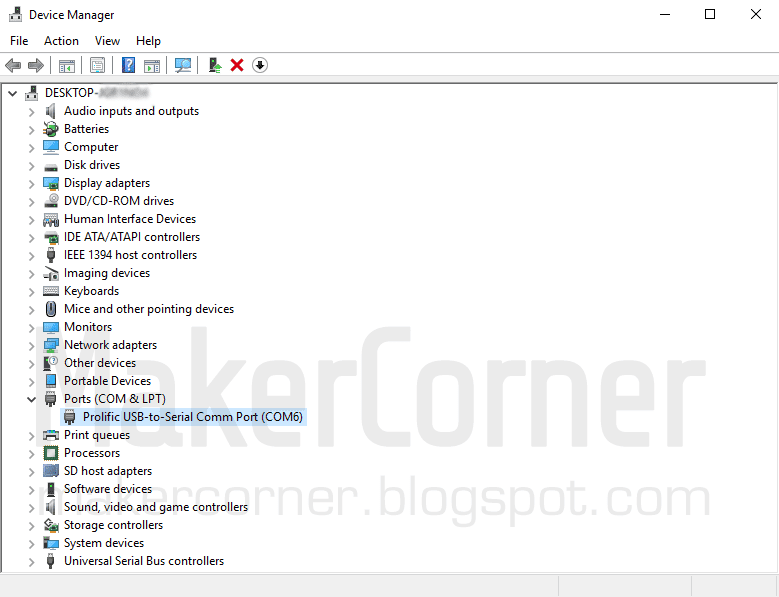Select the IDE ATA/ATAPI controllers label
Screen dimensions: 779x597
[x=132, y=237]
